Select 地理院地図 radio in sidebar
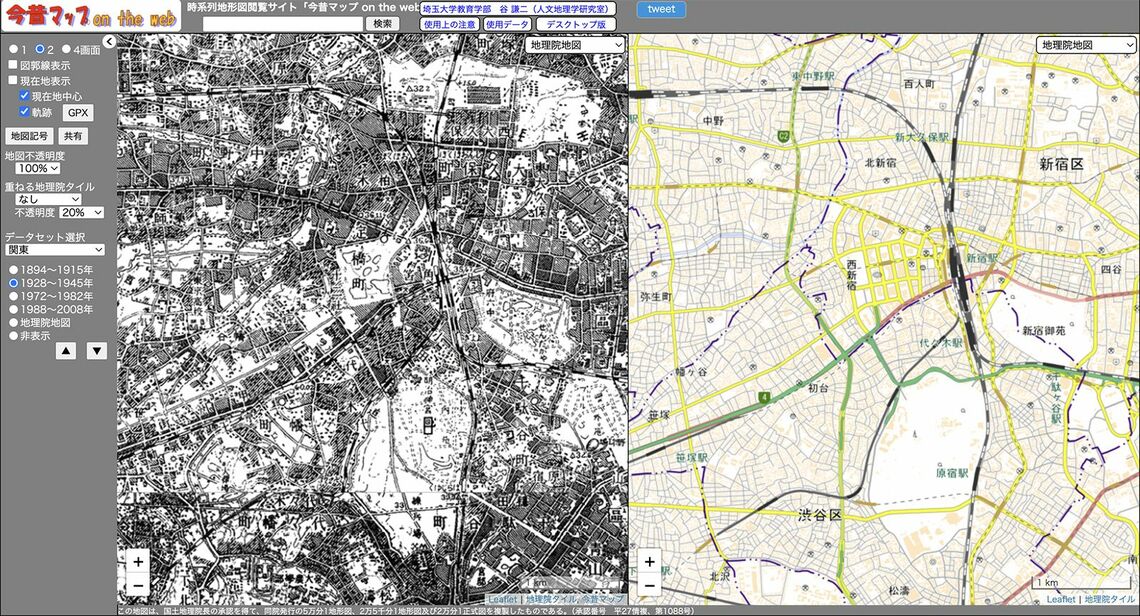1140x616 pixels. coord(13,322)
